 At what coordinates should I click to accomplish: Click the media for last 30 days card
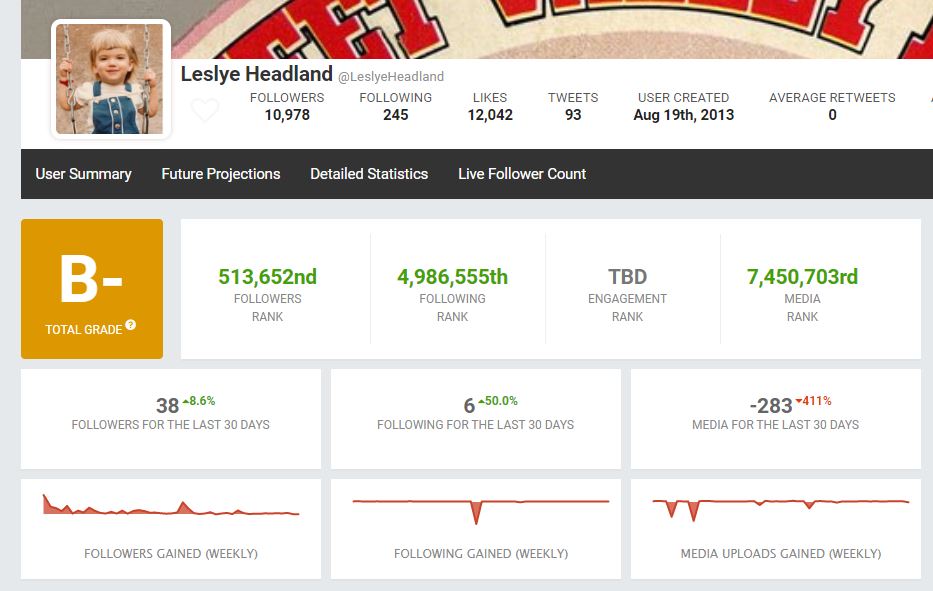775,418
